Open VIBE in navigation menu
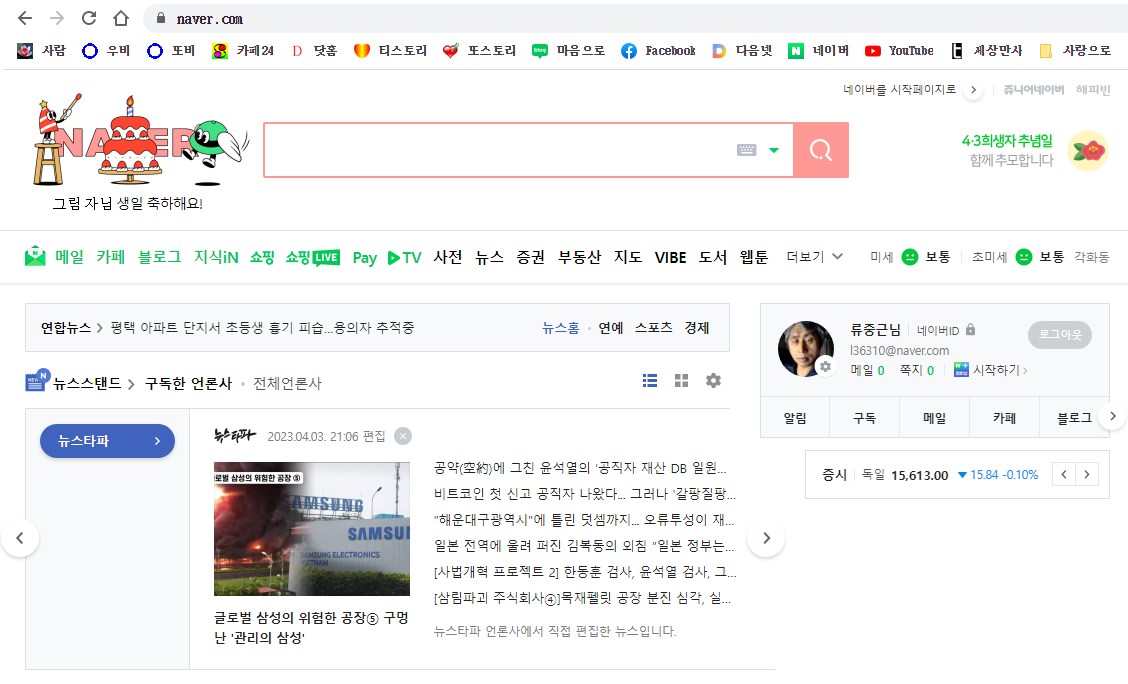1128x684 pixels. coord(670,257)
